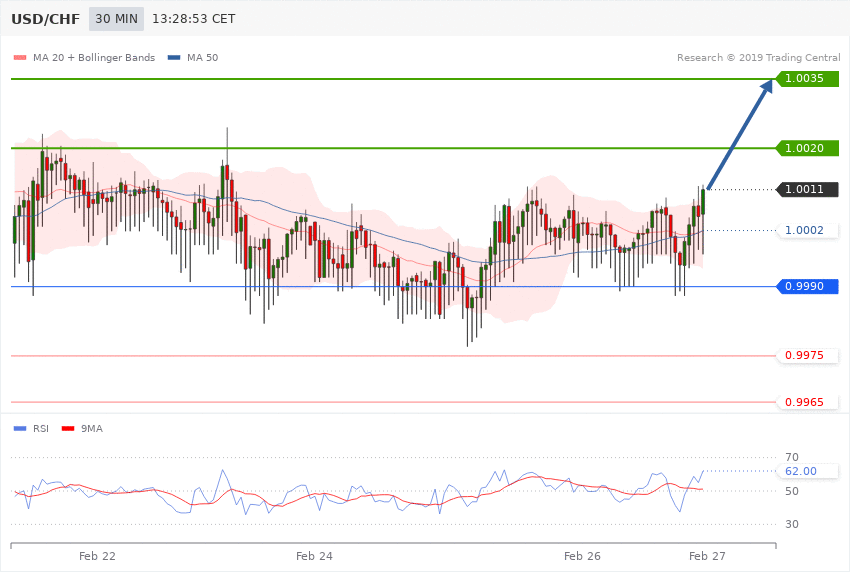Click the RSI 70 axis label
Screen dimensions: 850x576
[x=791, y=457]
